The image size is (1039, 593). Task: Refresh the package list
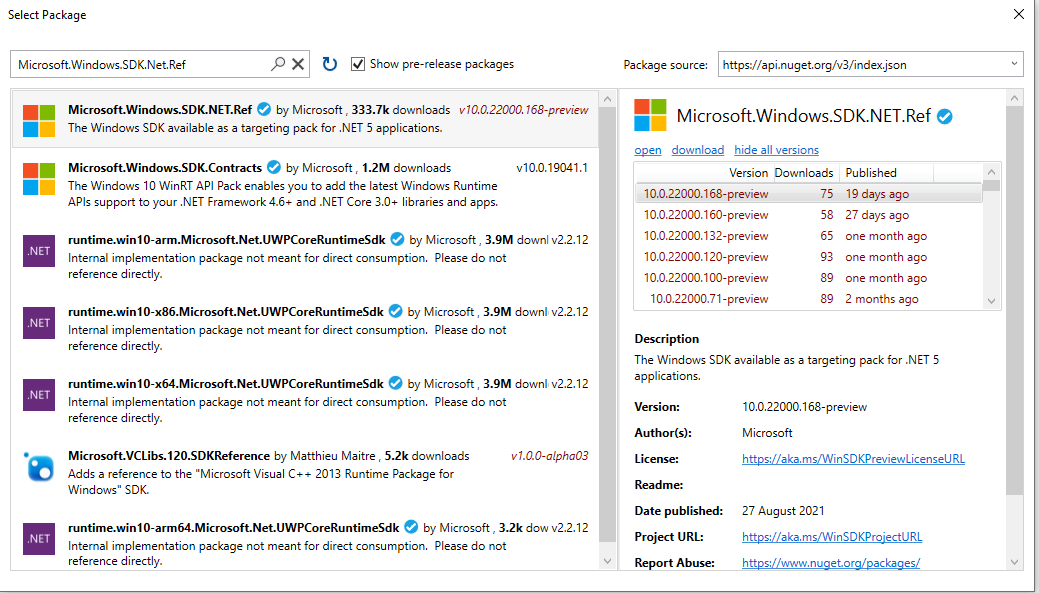[329, 64]
